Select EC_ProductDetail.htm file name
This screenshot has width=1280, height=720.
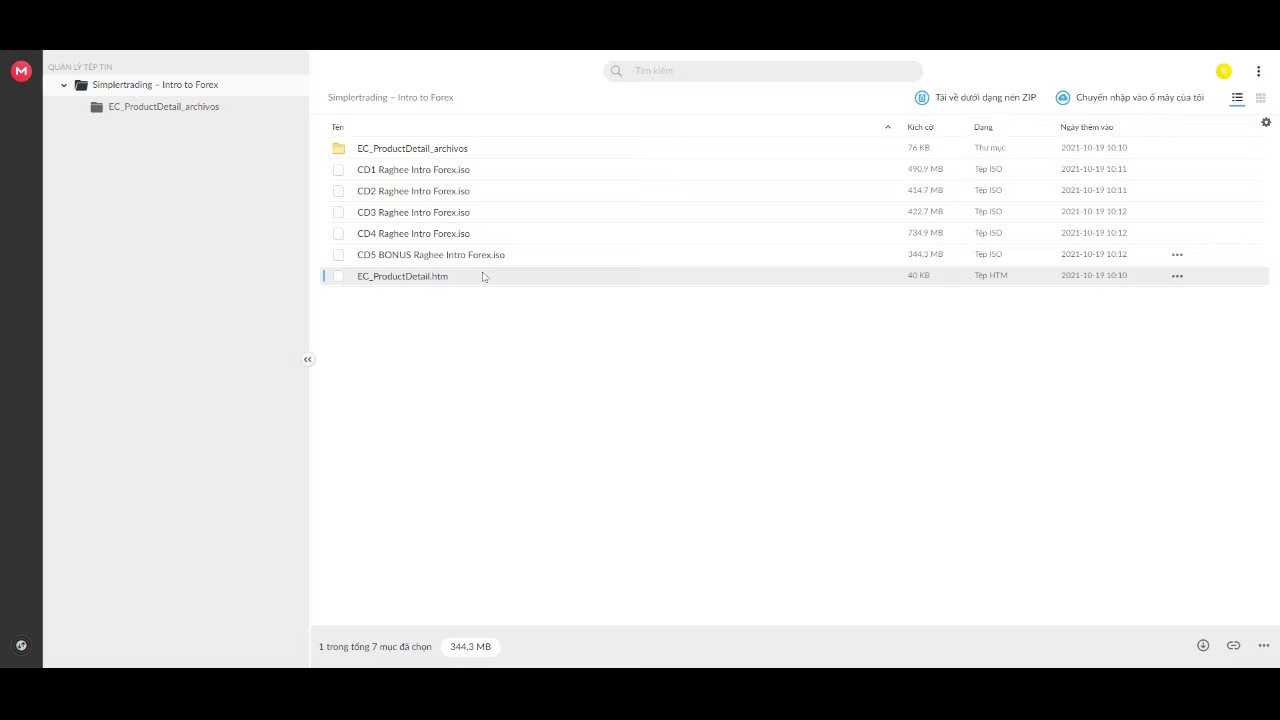pos(402,276)
